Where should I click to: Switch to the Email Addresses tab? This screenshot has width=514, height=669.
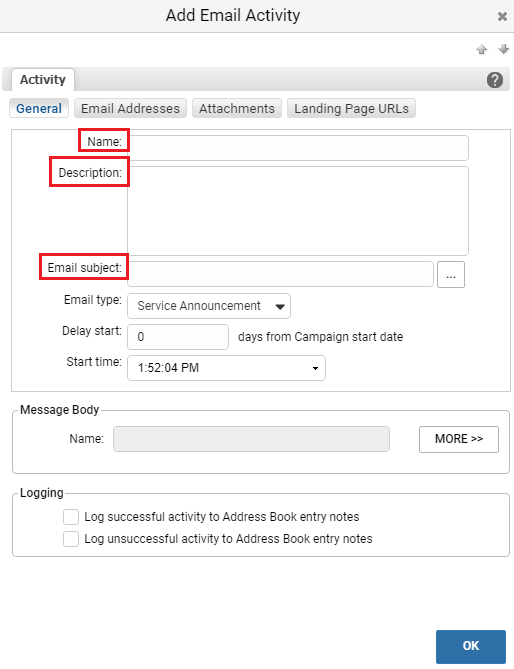coord(131,108)
